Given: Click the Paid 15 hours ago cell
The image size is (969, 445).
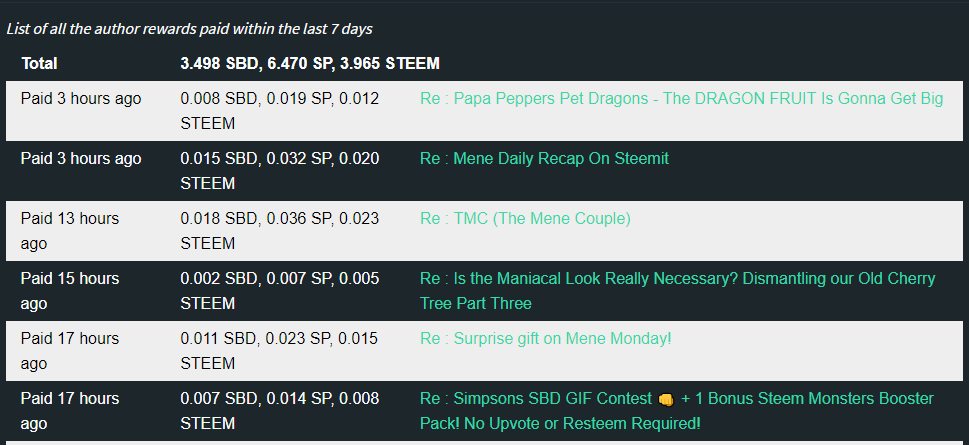Looking at the screenshot, I should 70,291.
